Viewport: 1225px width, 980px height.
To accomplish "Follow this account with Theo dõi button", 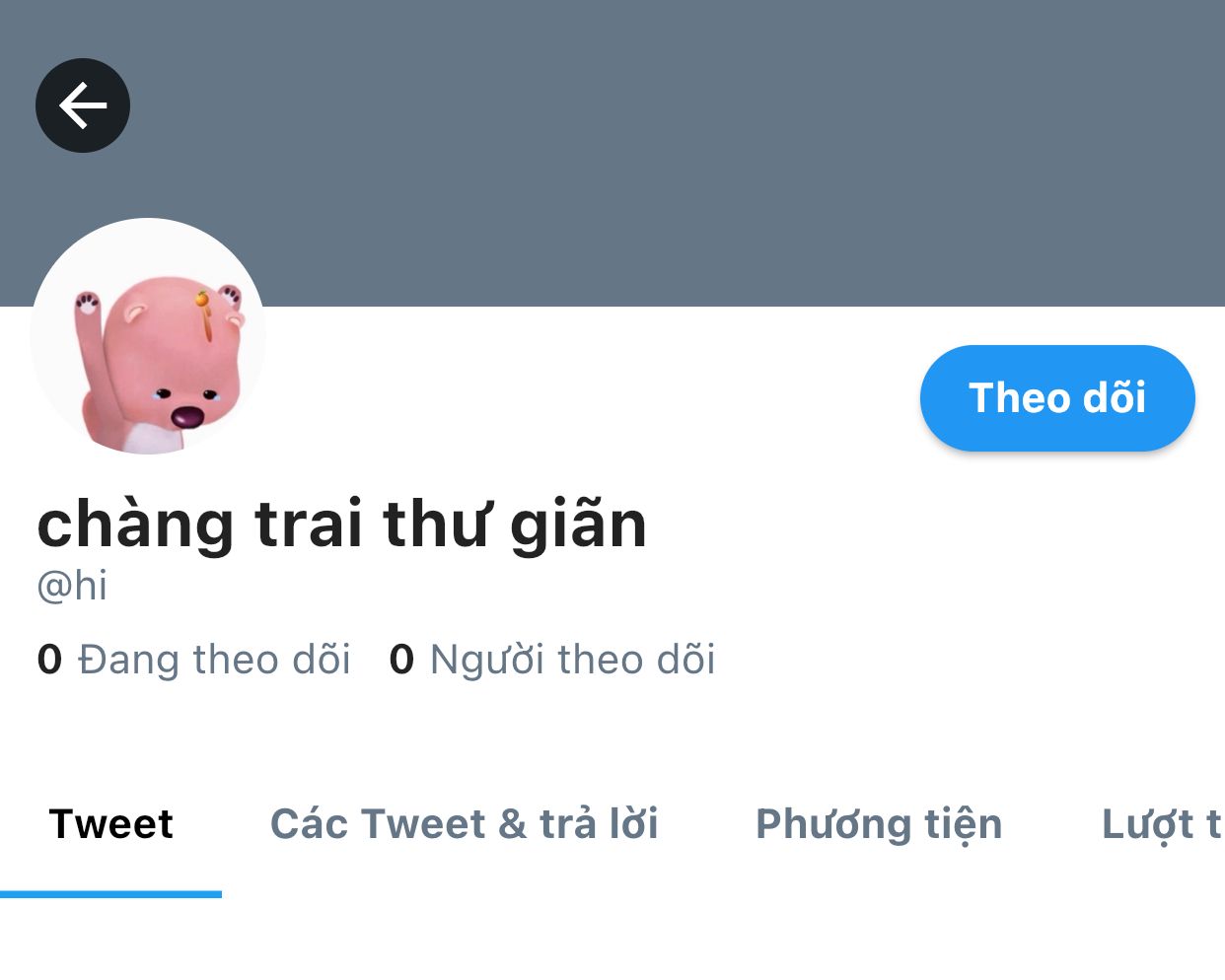I will coord(1057,398).
